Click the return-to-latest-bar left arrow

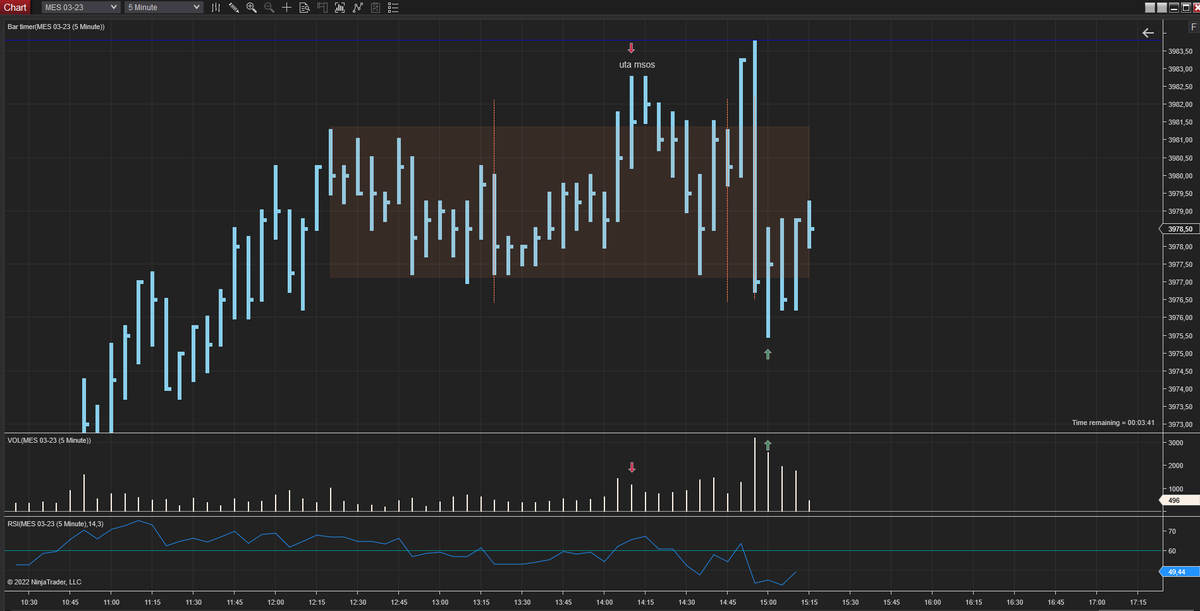point(1148,33)
